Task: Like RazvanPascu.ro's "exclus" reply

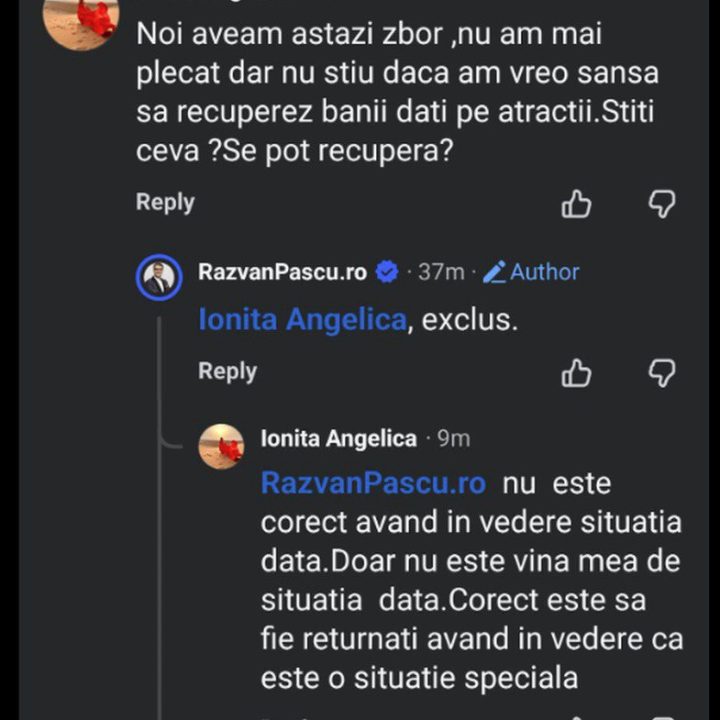Action: tap(576, 373)
